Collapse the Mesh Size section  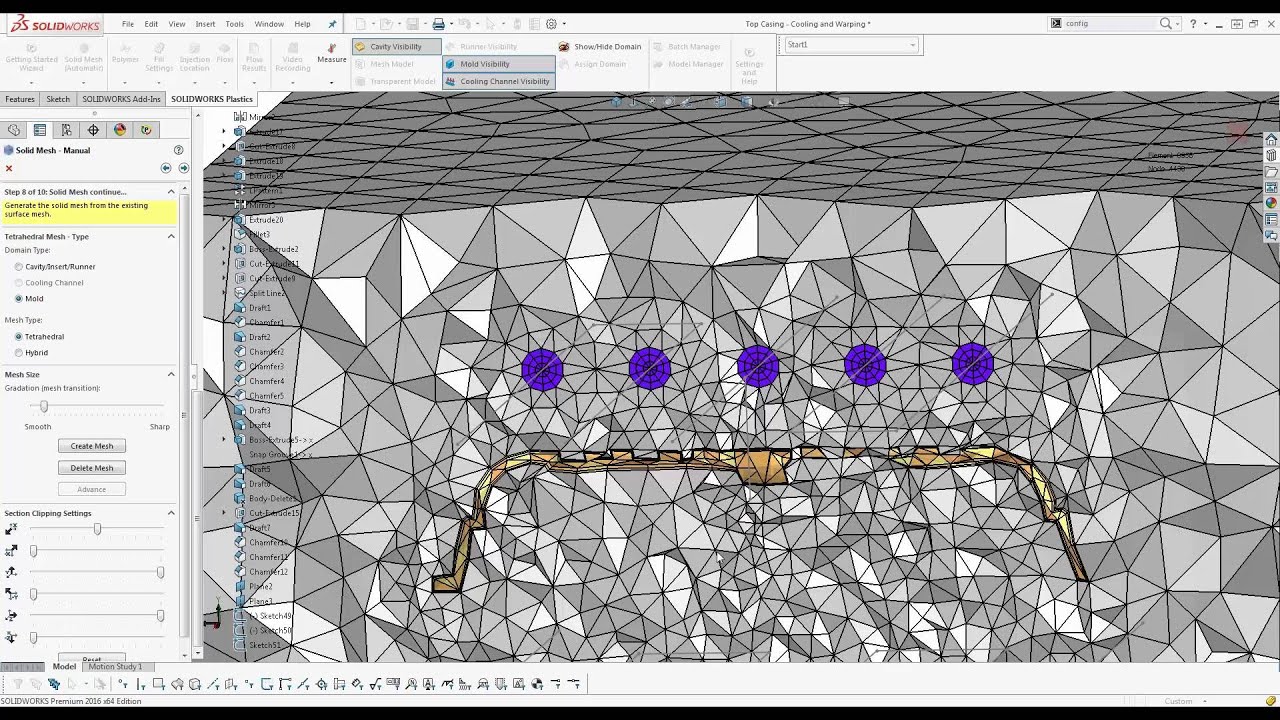171,374
